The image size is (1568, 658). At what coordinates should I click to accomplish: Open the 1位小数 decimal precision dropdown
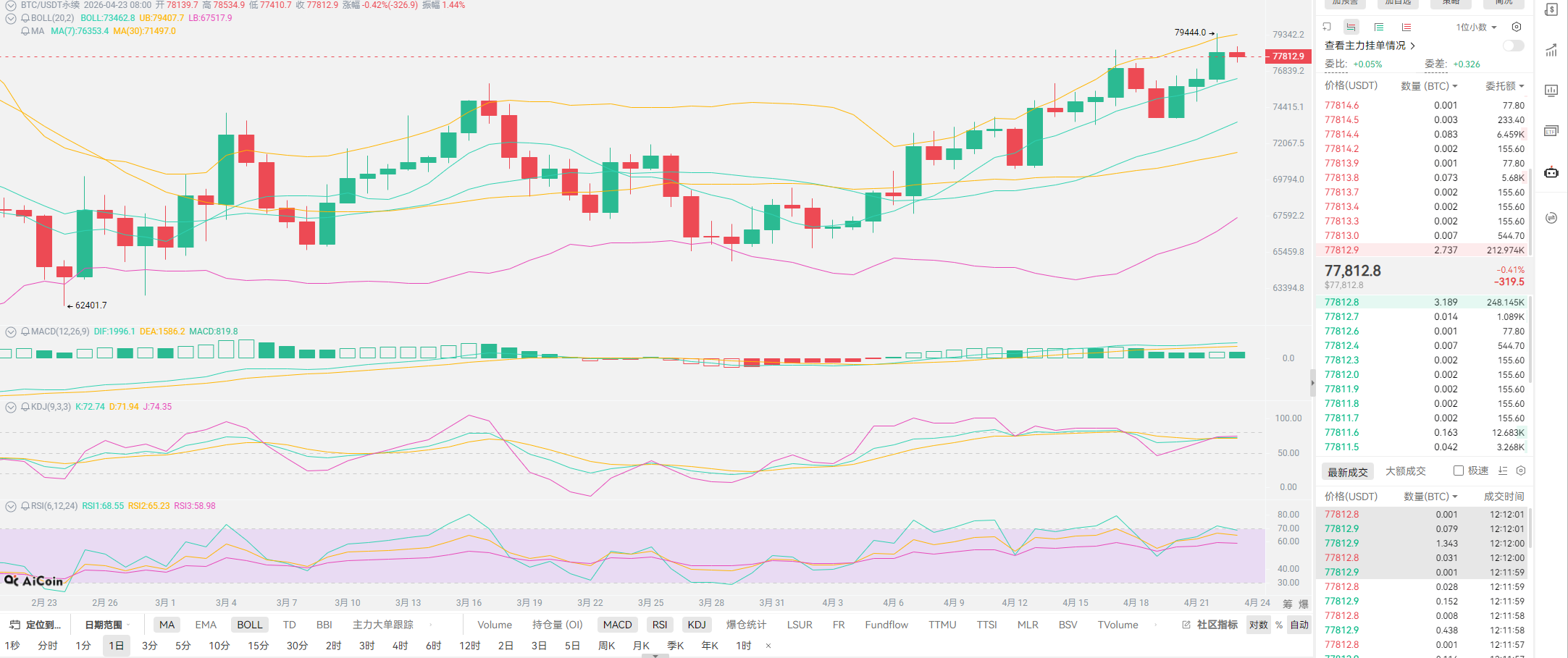click(1476, 28)
